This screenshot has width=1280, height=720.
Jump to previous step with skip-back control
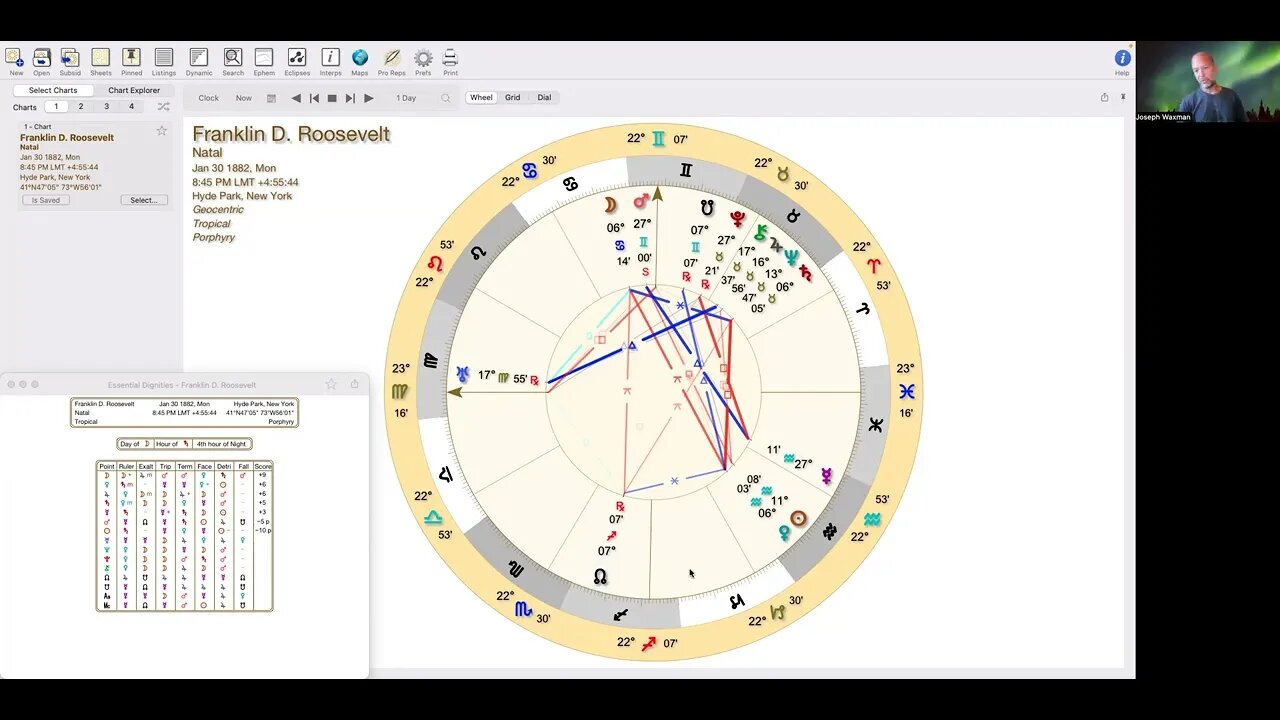(x=314, y=98)
